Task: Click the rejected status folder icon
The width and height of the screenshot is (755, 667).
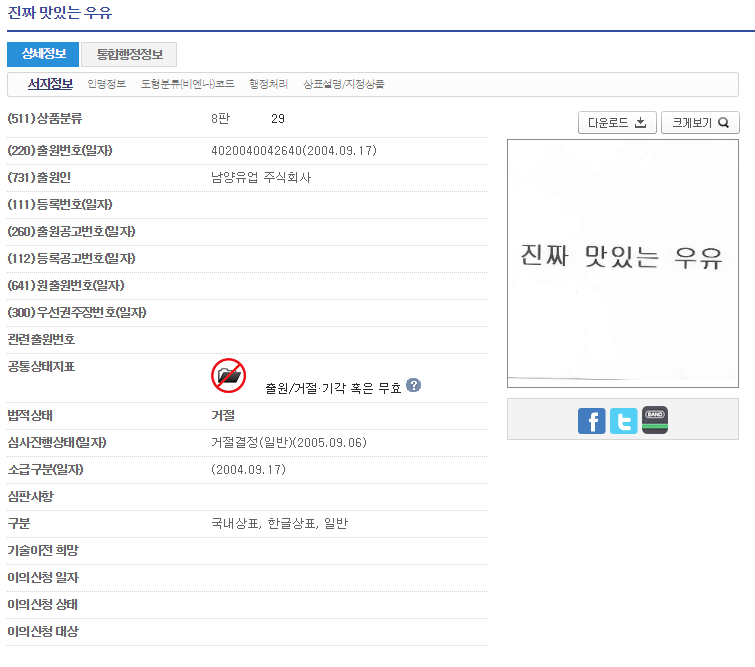Action: pyautogui.click(x=228, y=376)
